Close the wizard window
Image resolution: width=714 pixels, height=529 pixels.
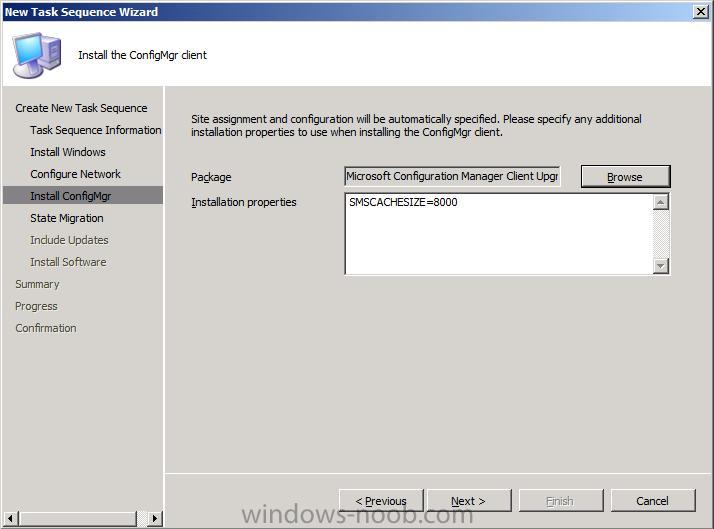click(700, 11)
